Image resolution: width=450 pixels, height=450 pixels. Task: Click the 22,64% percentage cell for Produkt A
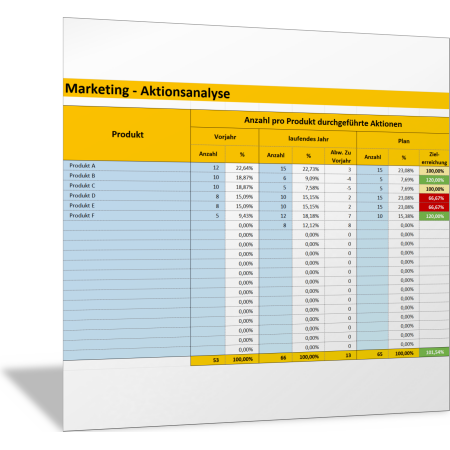coord(242,168)
